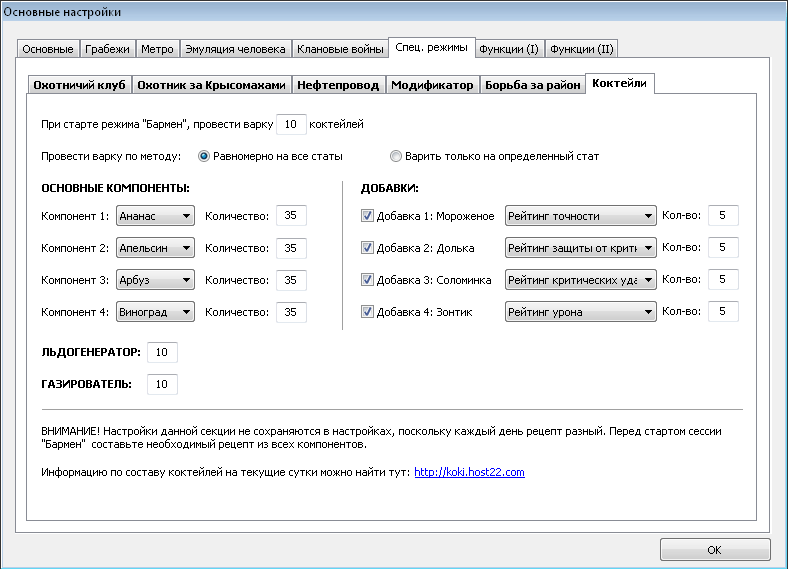Click Количество field for Компонент 2
Screen dimensions: 788x569
(x=291, y=248)
